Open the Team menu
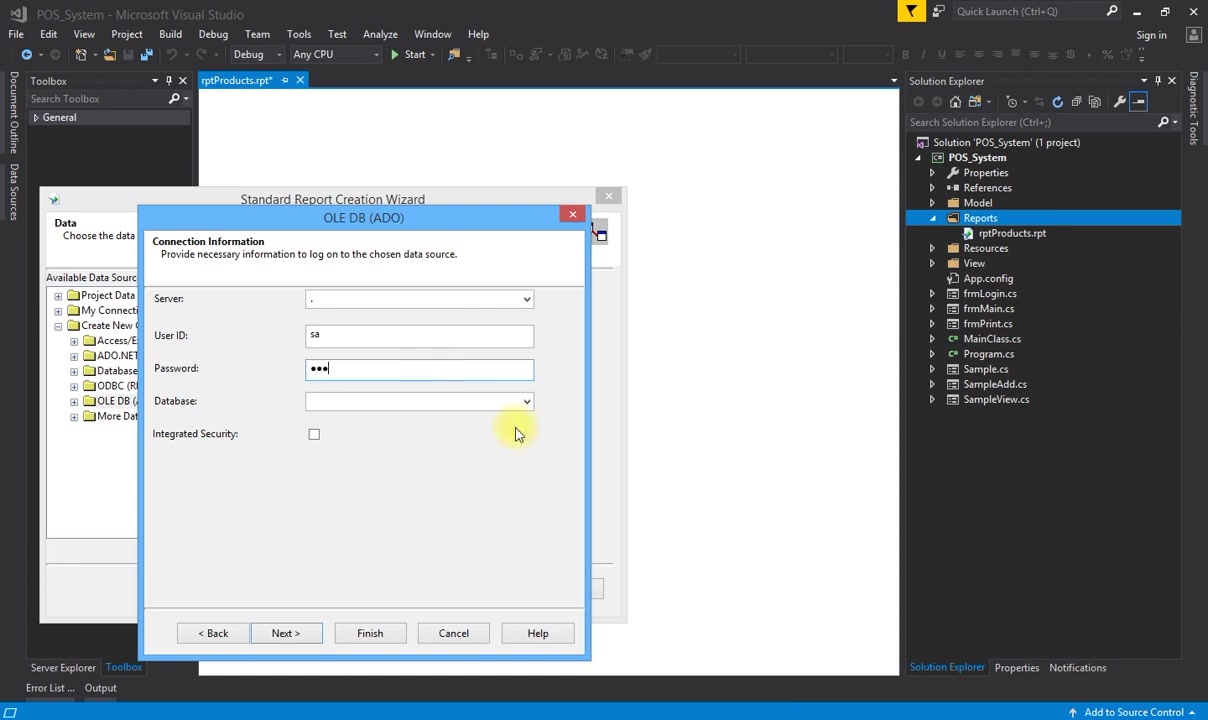This screenshot has width=1208, height=720. click(257, 34)
